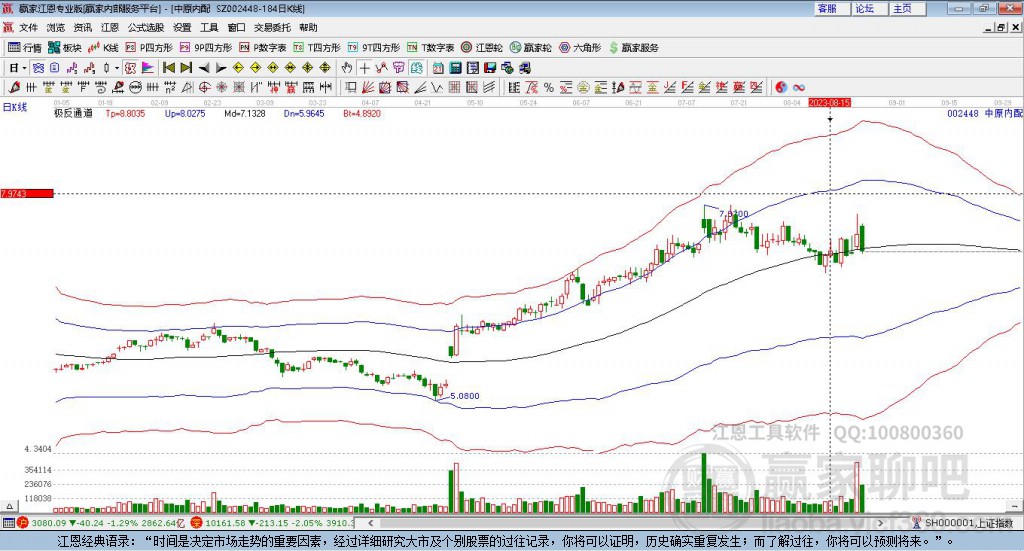
Task: Toggle the crosshair cursor tool
Action: coord(364,68)
